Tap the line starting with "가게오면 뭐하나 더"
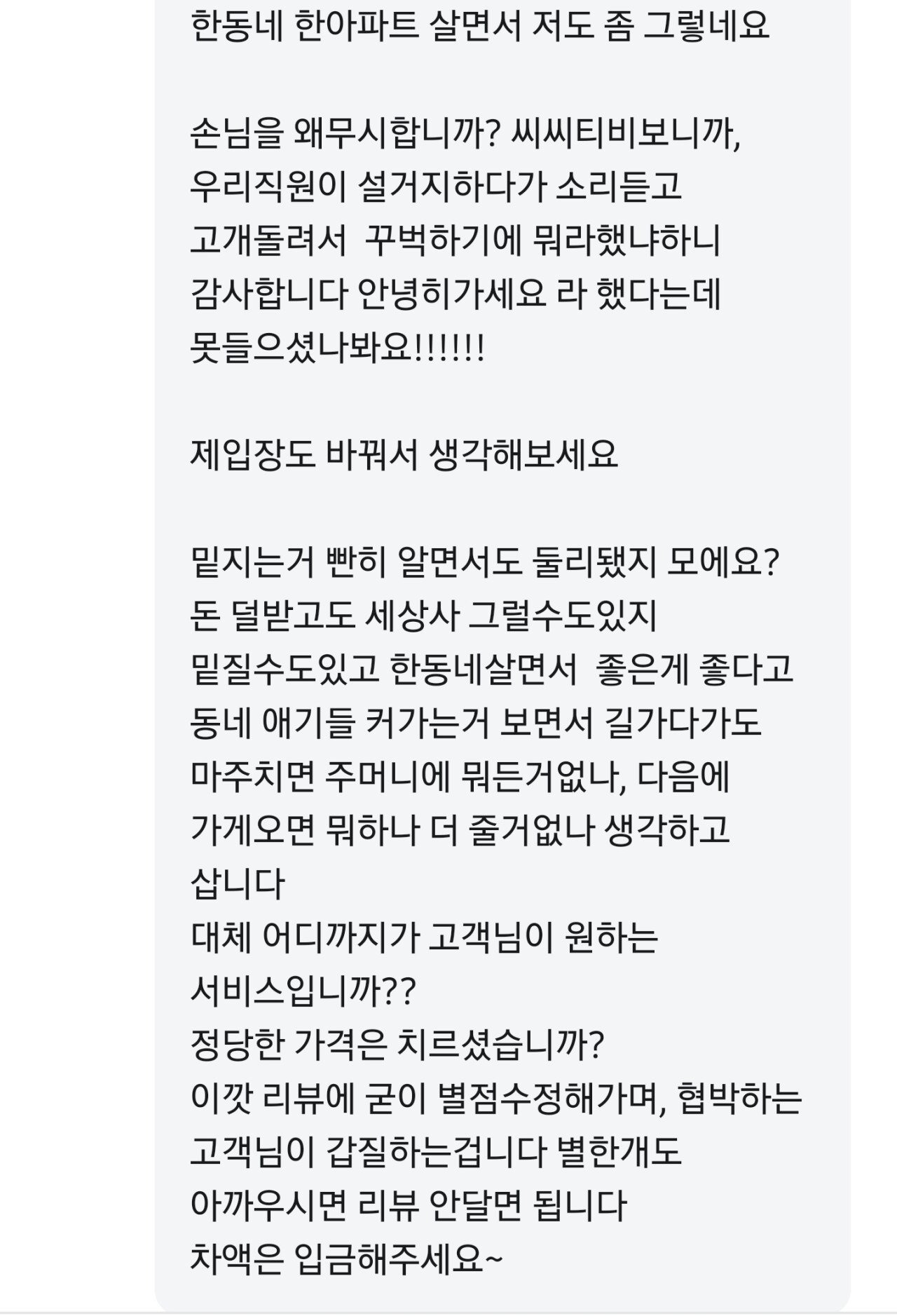The width and height of the screenshot is (897, 1316). (460, 831)
